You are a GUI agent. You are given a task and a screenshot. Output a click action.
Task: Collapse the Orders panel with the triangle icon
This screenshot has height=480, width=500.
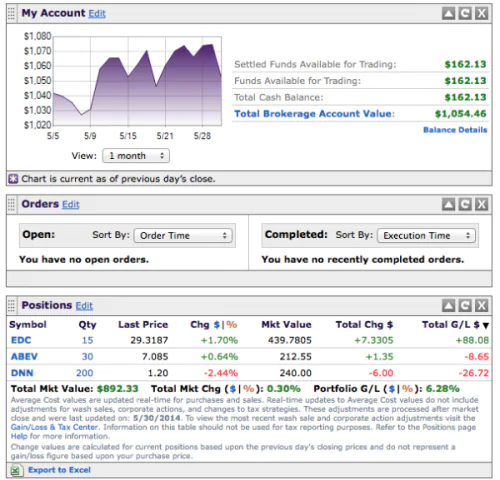(x=448, y=204)
